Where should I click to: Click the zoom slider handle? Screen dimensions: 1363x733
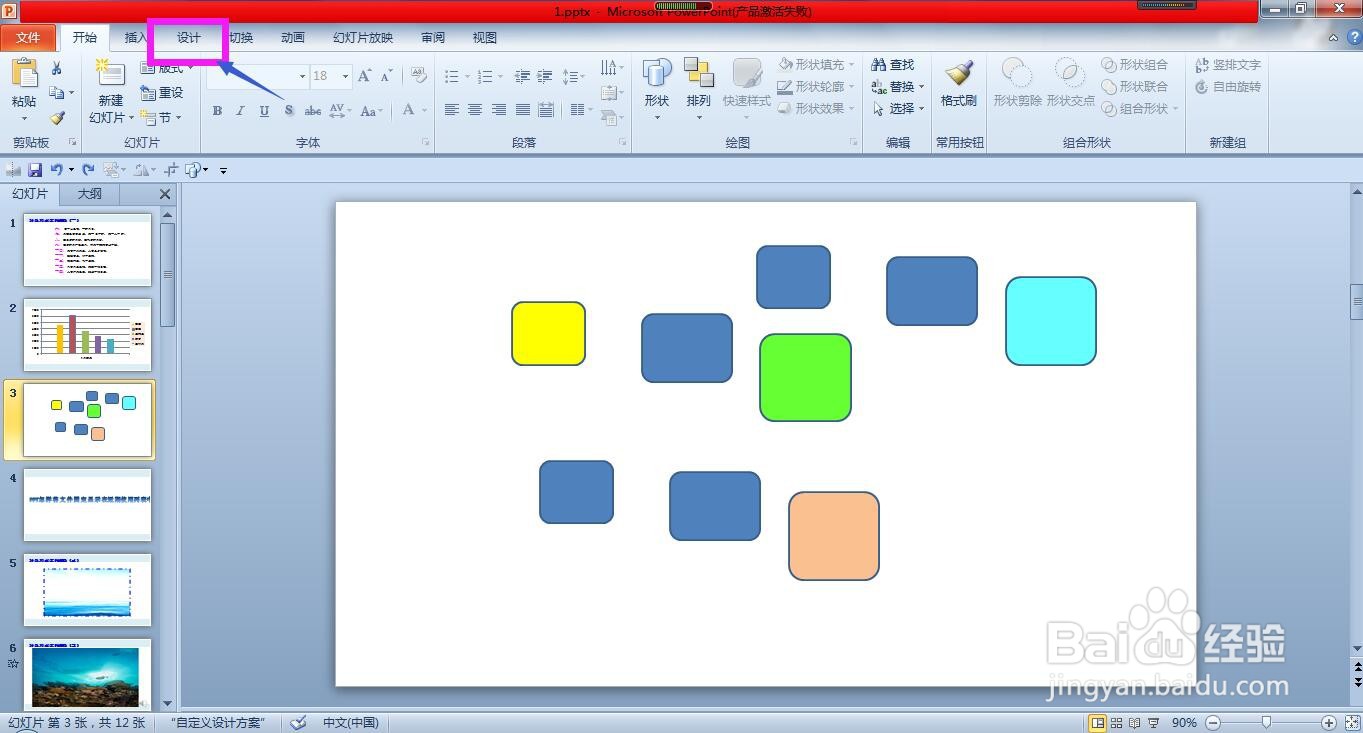click(x=1267, y=723)
